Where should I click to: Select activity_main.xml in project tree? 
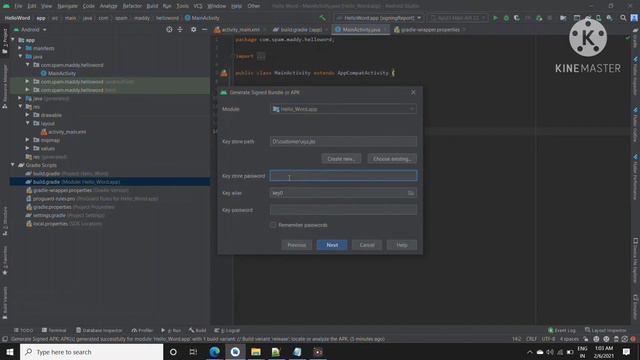click(x=67, y=132)
